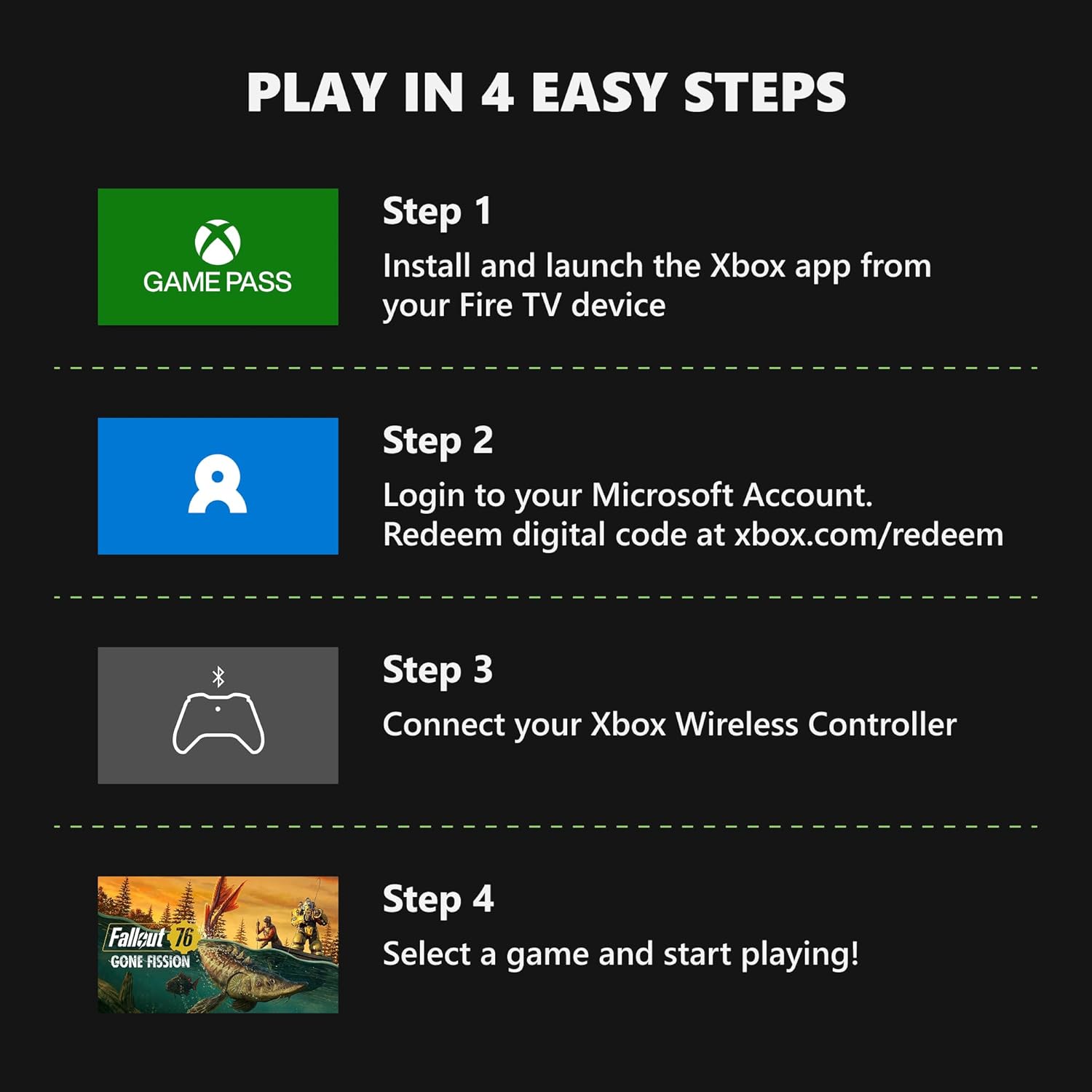Click the Step 3 heading
The height and width of the screenshot is (1092, 1092).
438,670
